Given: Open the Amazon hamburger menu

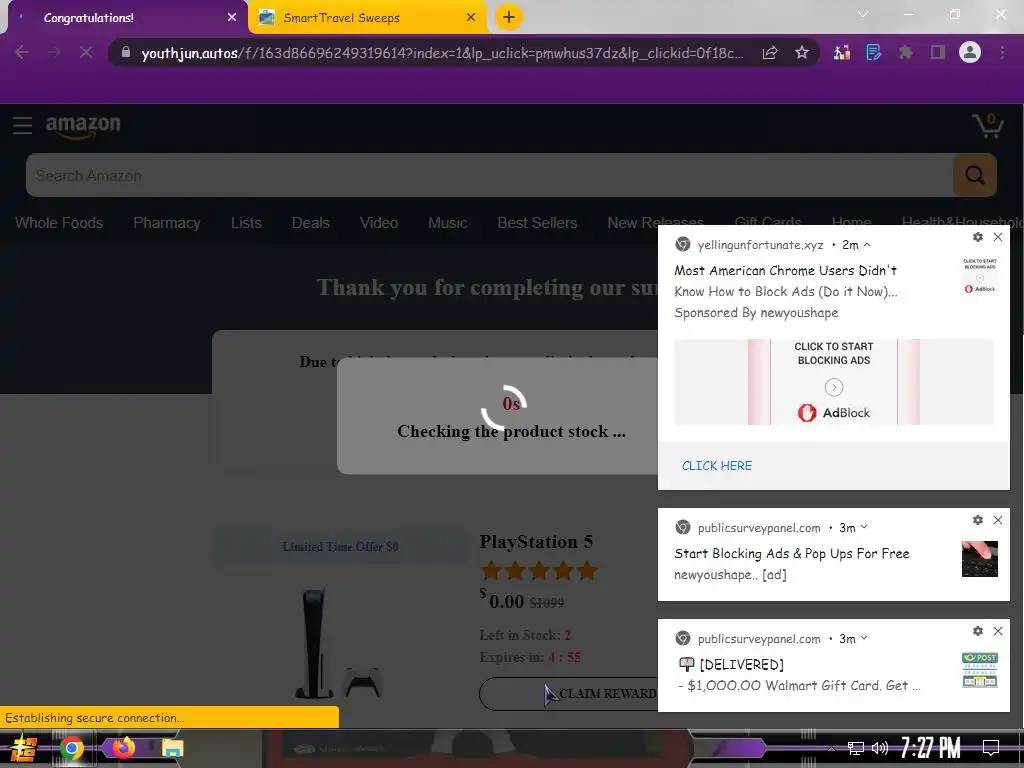Looking at the screenshot, I should tap(22, 125).
